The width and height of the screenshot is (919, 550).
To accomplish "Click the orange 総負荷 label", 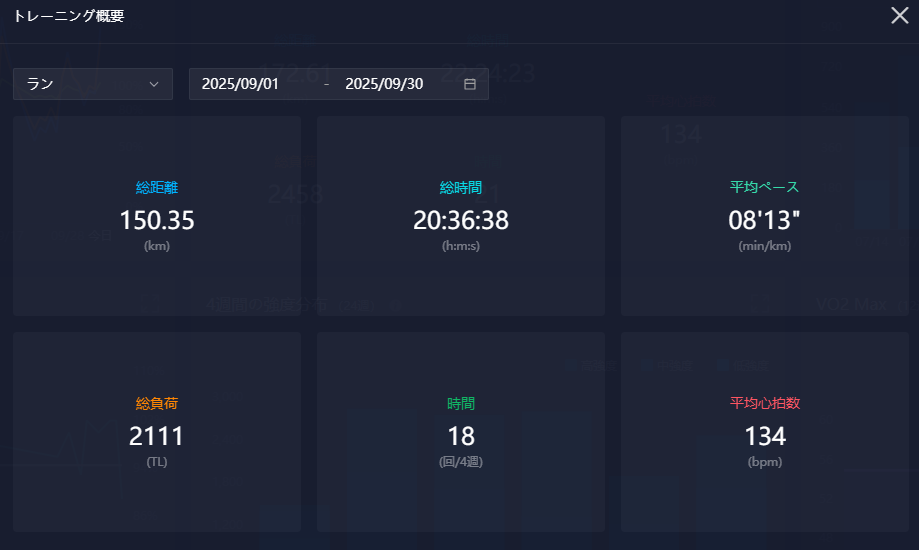I will coord(157,403).
